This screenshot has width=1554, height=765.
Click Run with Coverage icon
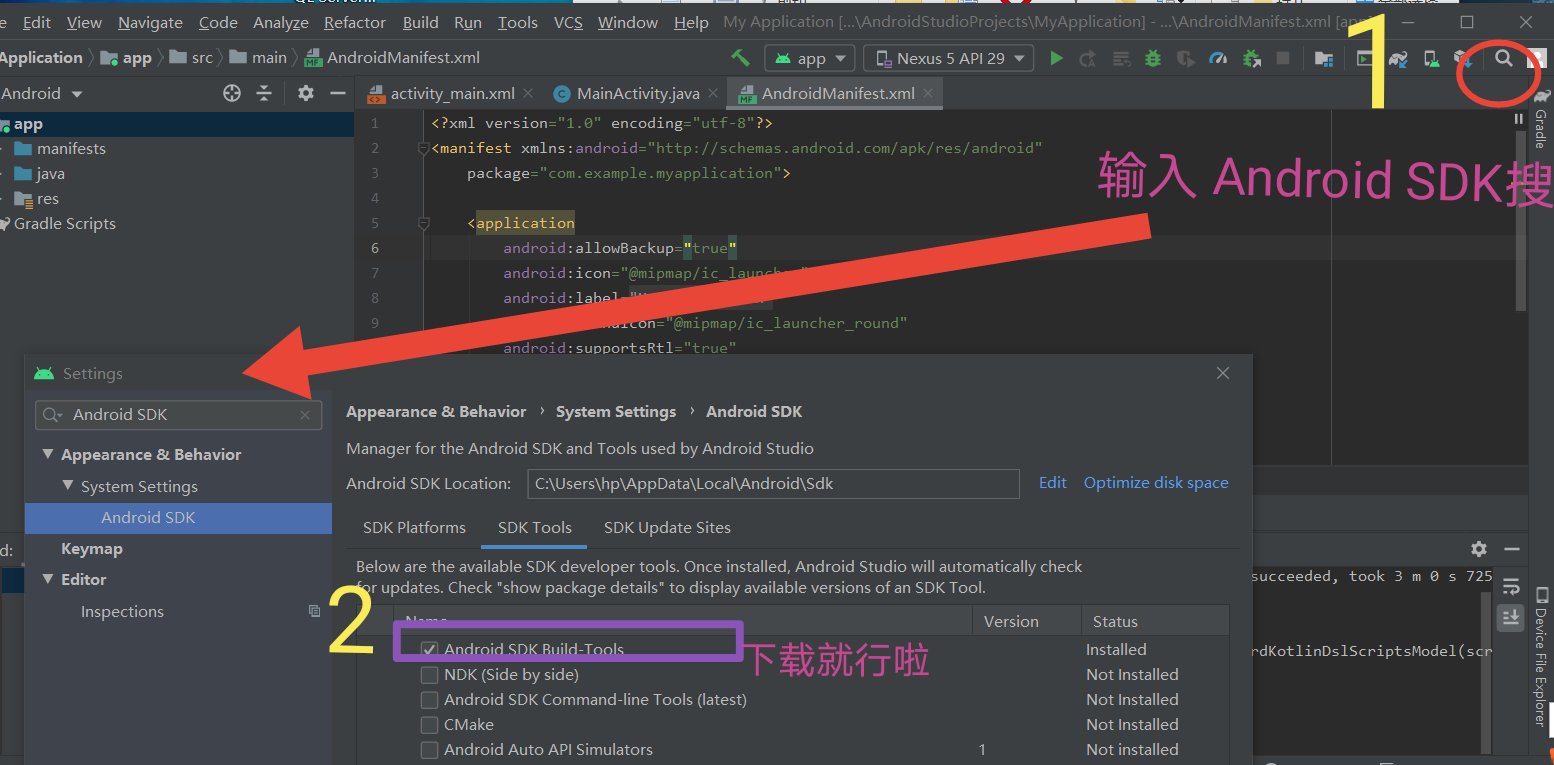(x=1185, y=59)
